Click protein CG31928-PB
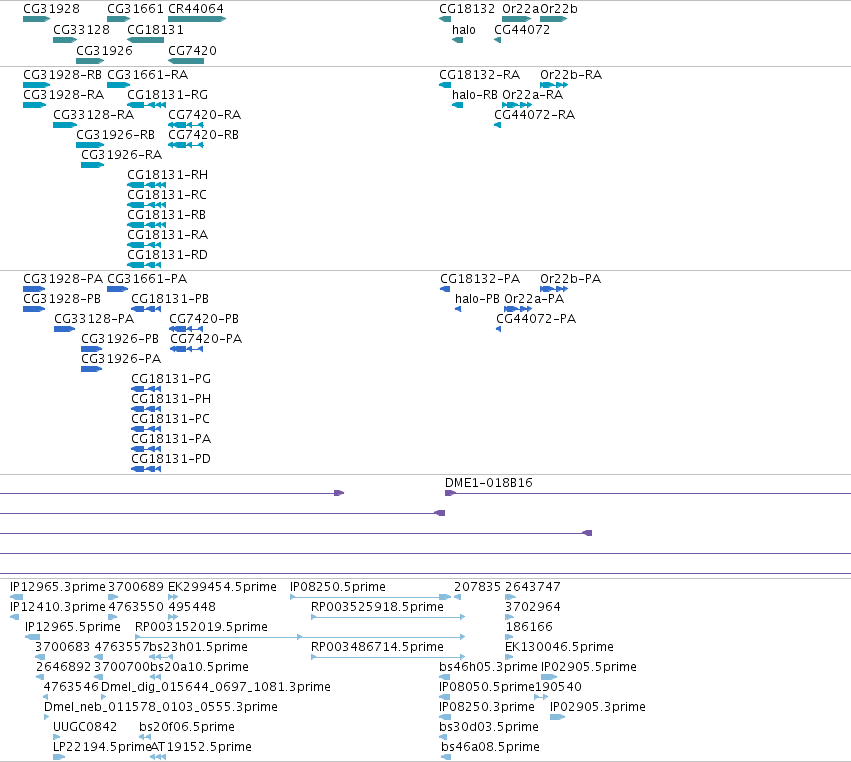 (62, 299)
